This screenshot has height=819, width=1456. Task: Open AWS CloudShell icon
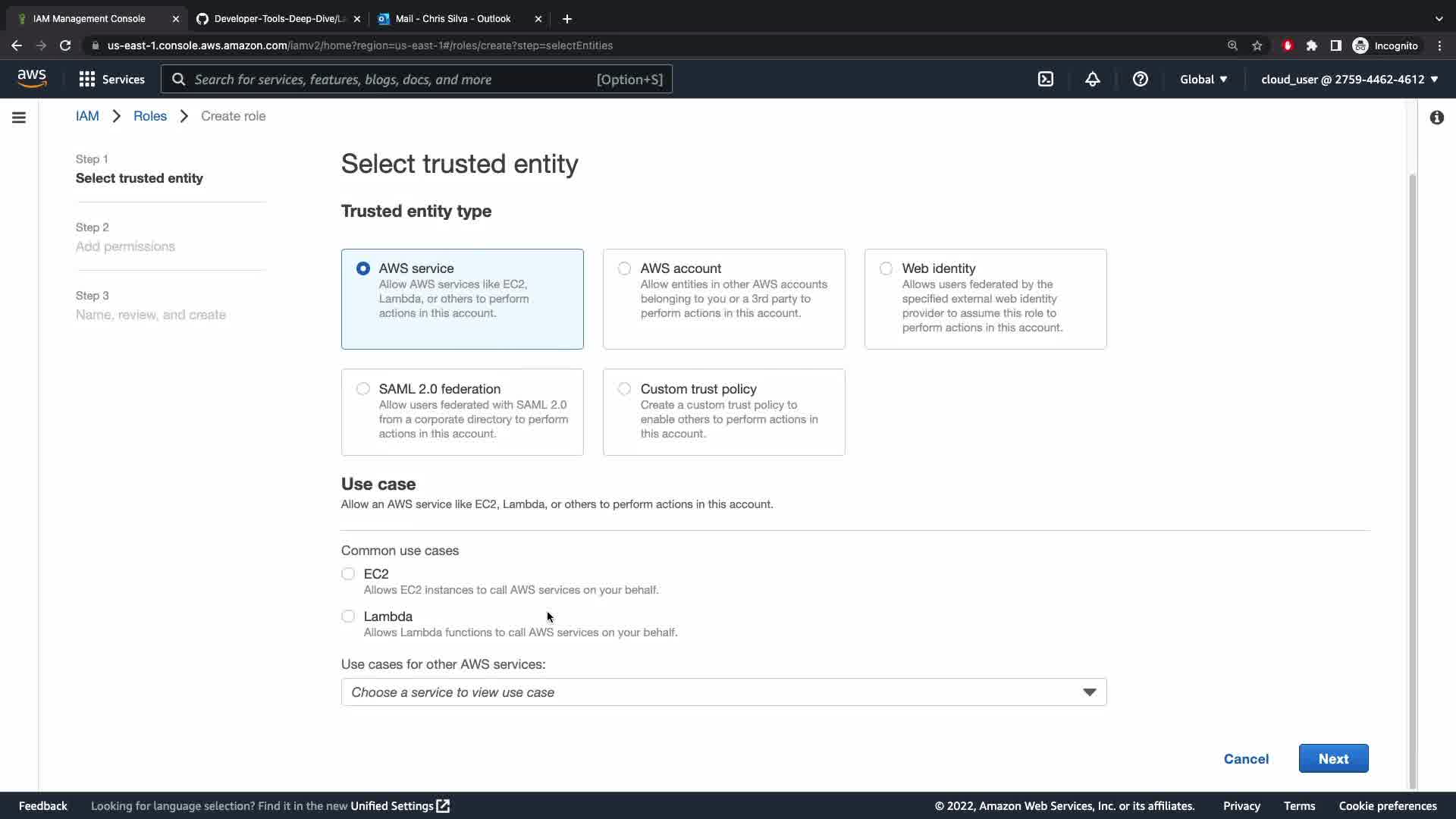point(1046,79)
